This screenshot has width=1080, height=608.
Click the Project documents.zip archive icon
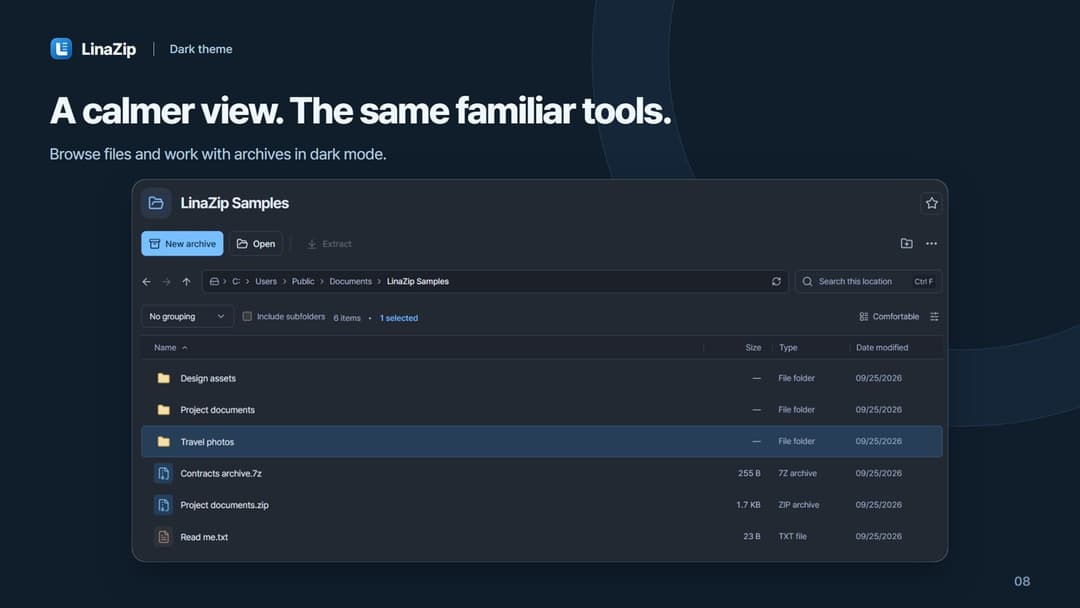[x=163, y=505]
